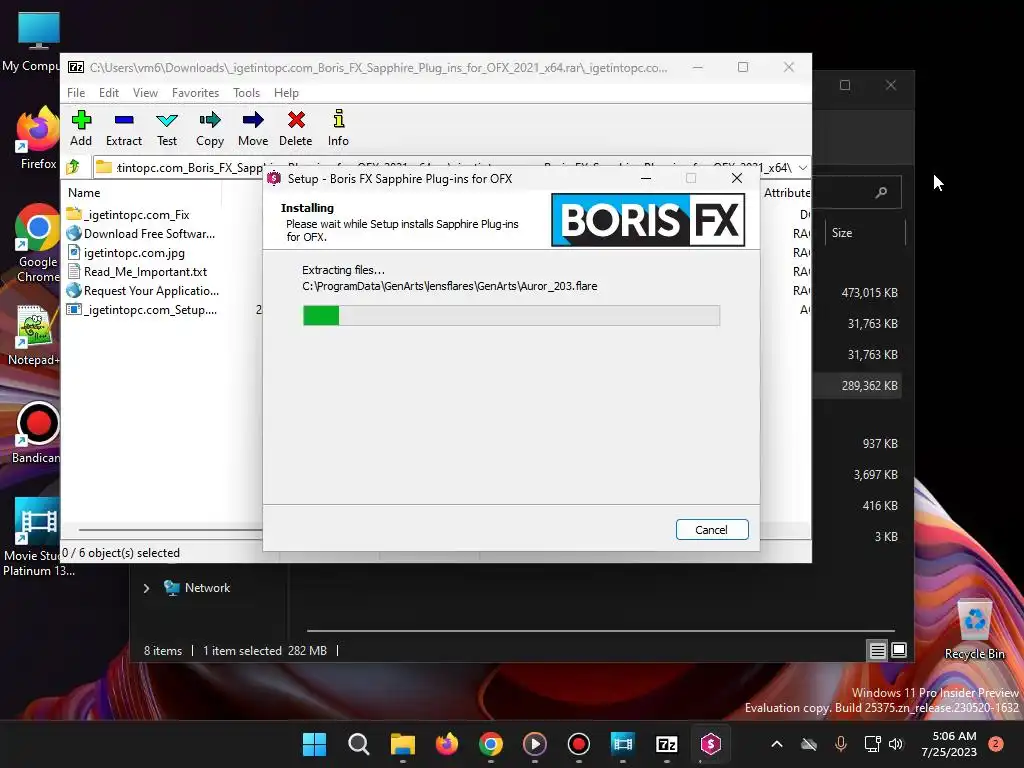Open taskbar Search
The width and height of the screenshot is (1024, 768).
(359, 744)
